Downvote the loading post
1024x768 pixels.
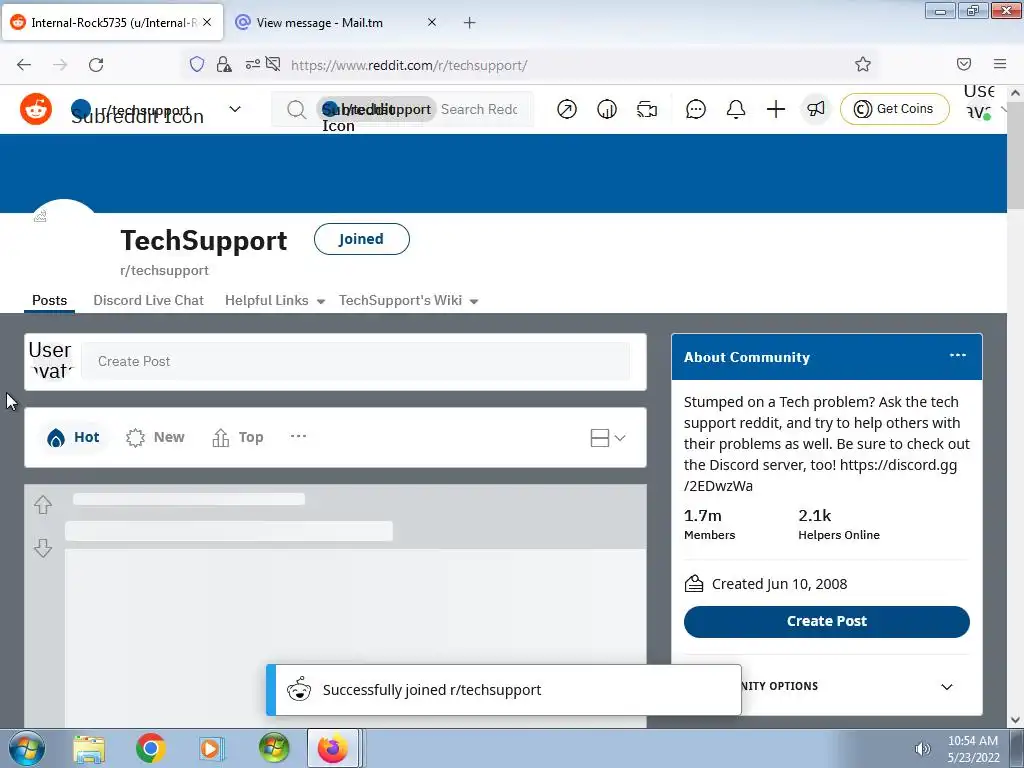tap(43, 548)
